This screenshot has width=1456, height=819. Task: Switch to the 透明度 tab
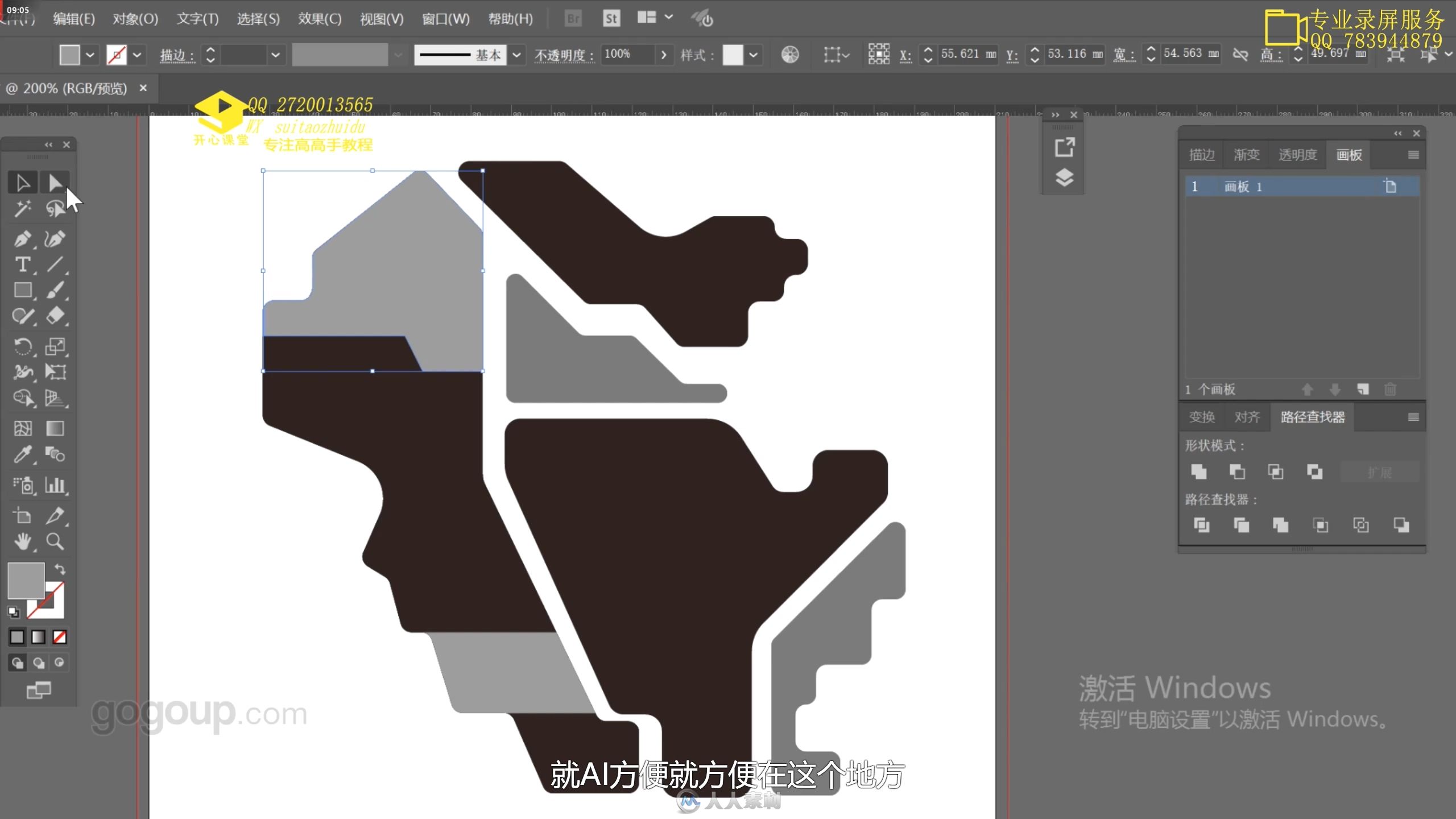tap(1297, 155)
